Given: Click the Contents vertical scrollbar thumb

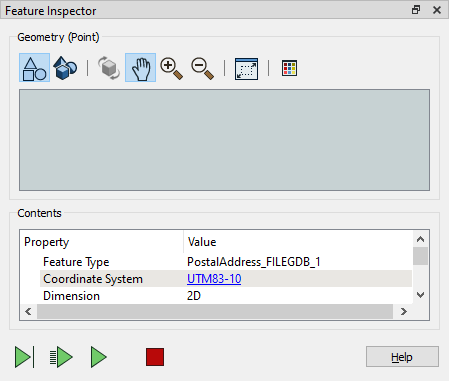Looking at the screenshot, I should click(x=420, y=256).
